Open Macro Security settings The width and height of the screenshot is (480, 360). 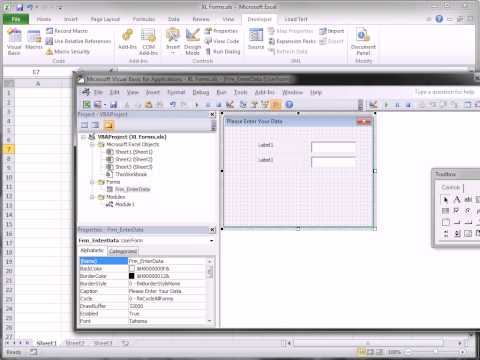pos(68,52)
